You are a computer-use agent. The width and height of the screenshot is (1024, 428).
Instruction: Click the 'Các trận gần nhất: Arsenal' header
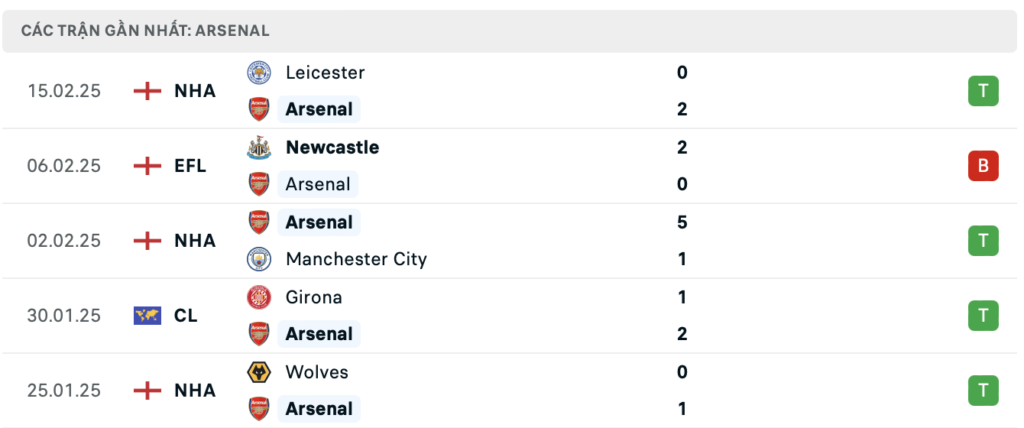tap(145, 31)
